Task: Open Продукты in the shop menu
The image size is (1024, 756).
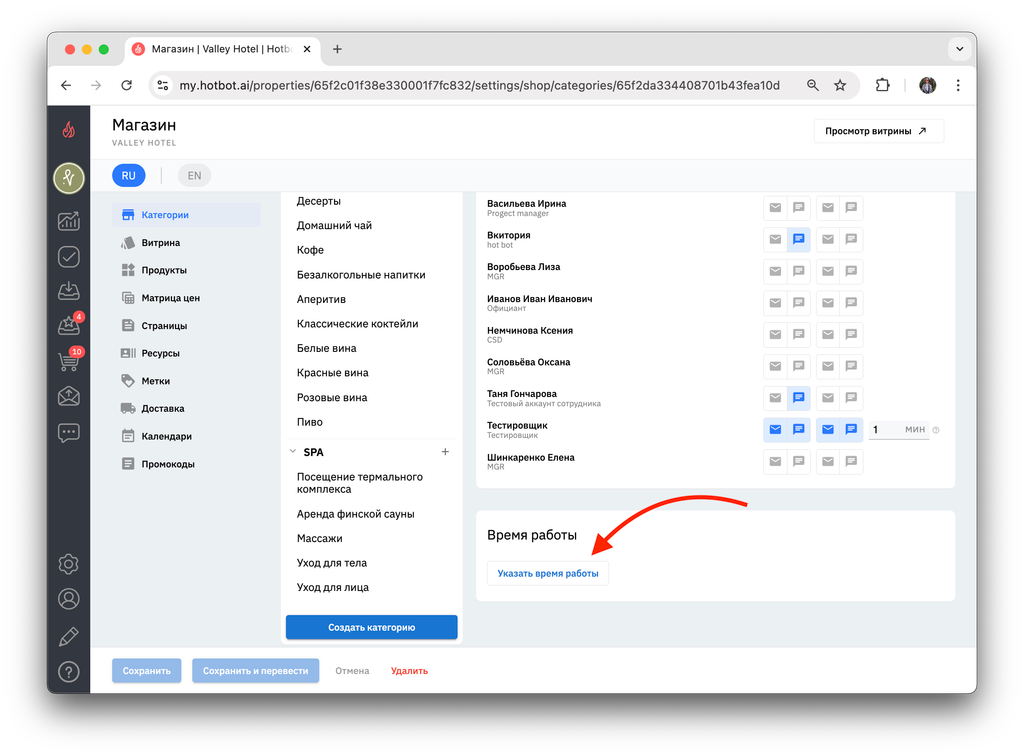Action: (186, 270)
